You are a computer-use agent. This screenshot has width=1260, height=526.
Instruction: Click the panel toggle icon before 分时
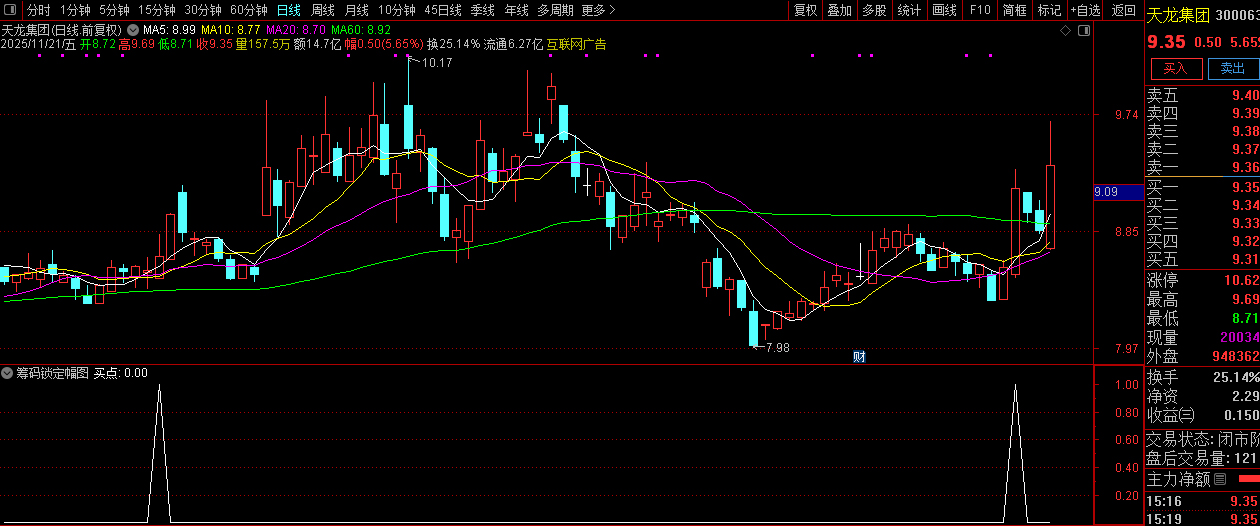pyautogui.click(x=10, y=10)
